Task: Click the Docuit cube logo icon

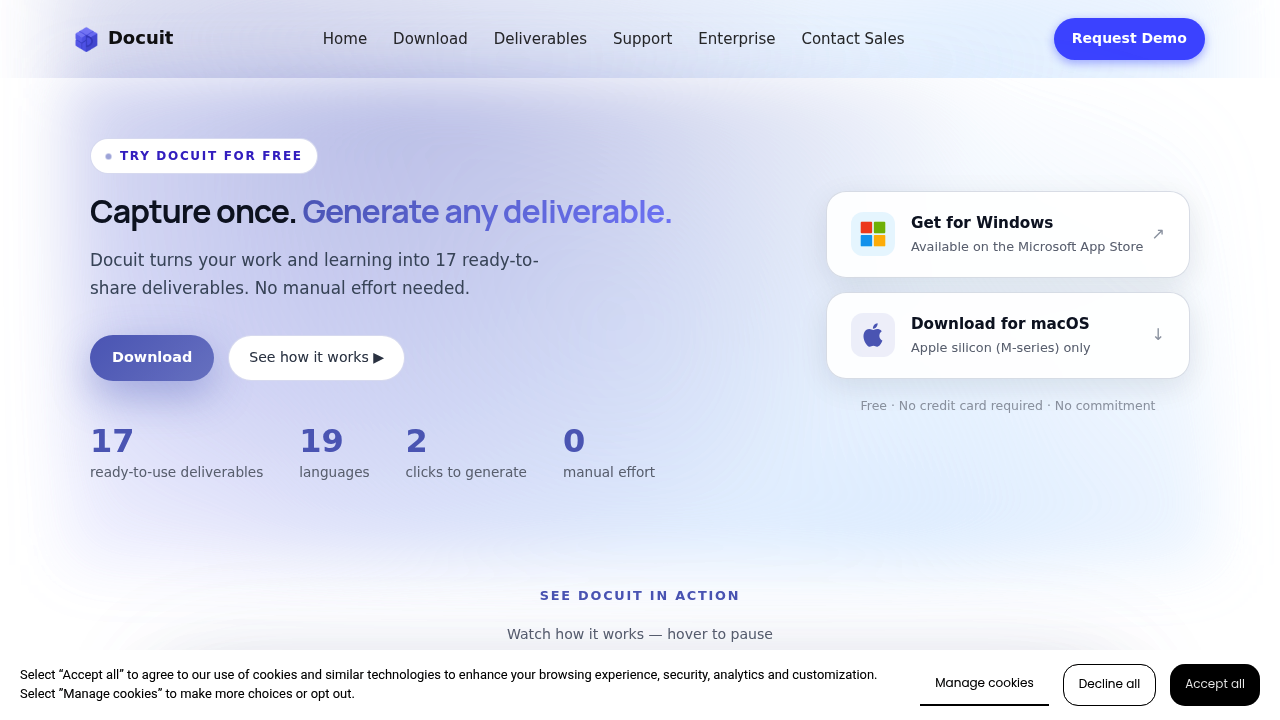Action: (87, 39)
